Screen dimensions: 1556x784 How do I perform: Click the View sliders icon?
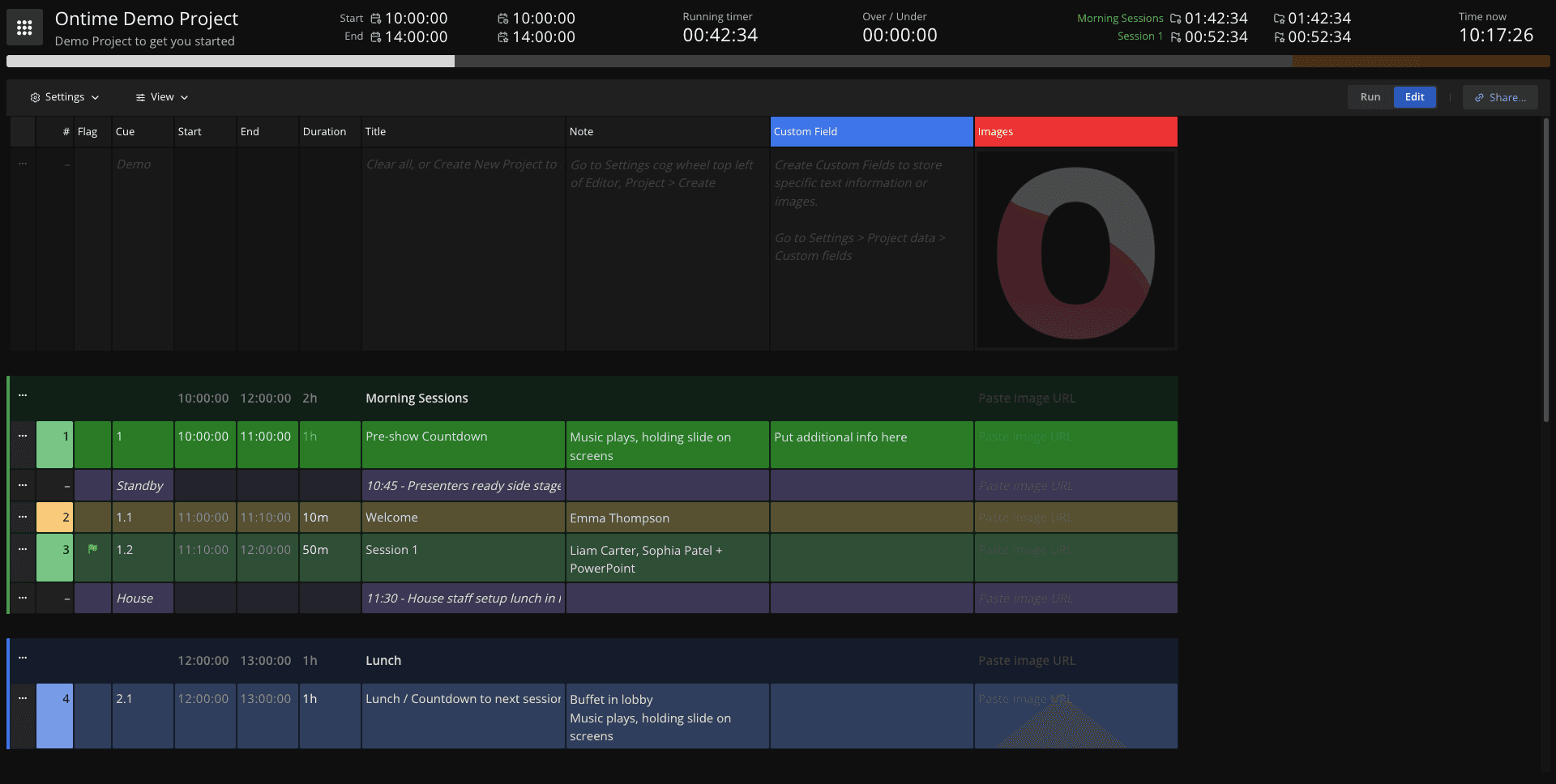(139, 96)
